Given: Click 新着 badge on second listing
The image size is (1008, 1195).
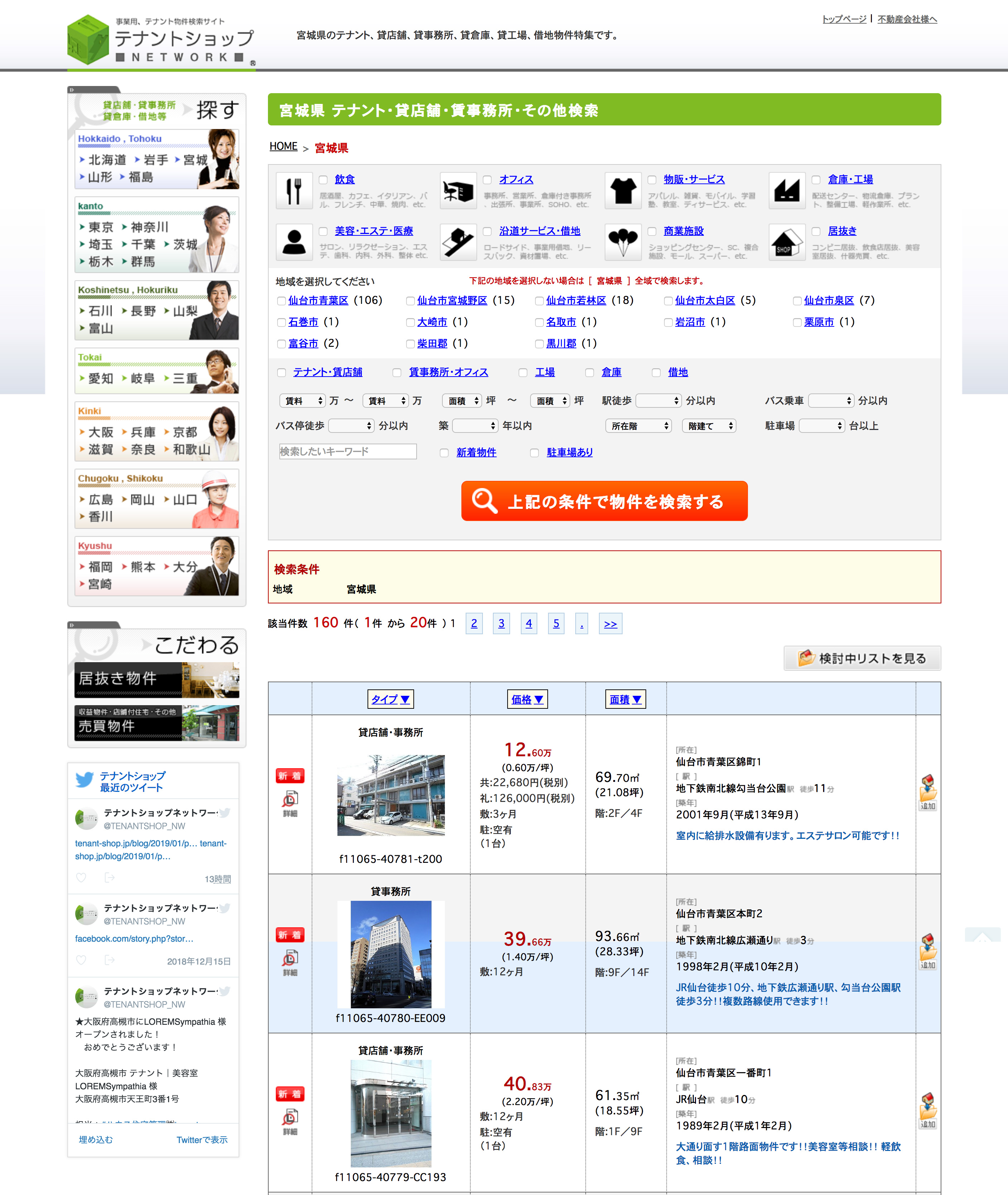Looking at the screenshot, I should [290, 935].
